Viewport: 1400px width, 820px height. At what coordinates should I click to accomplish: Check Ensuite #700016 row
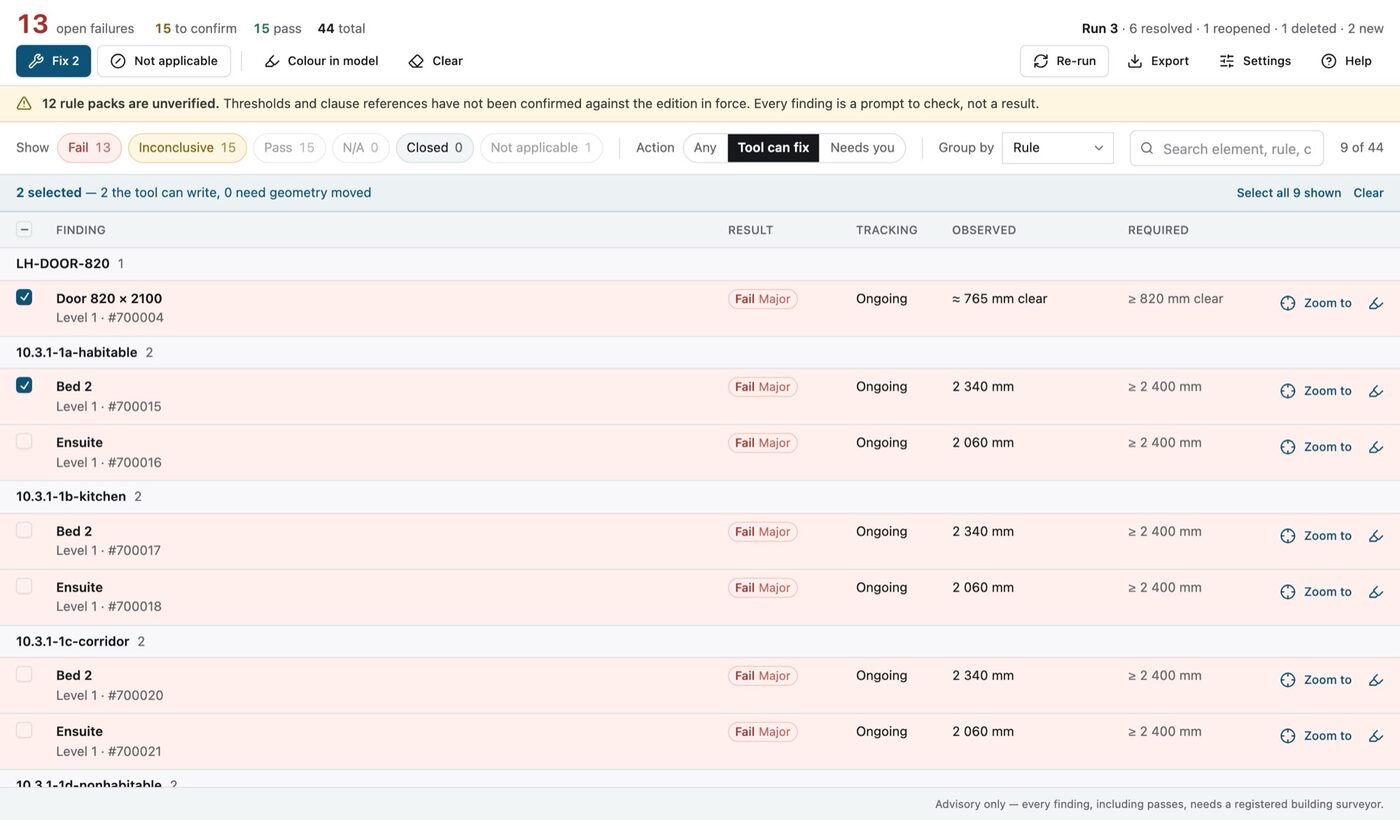pos(24,441)
